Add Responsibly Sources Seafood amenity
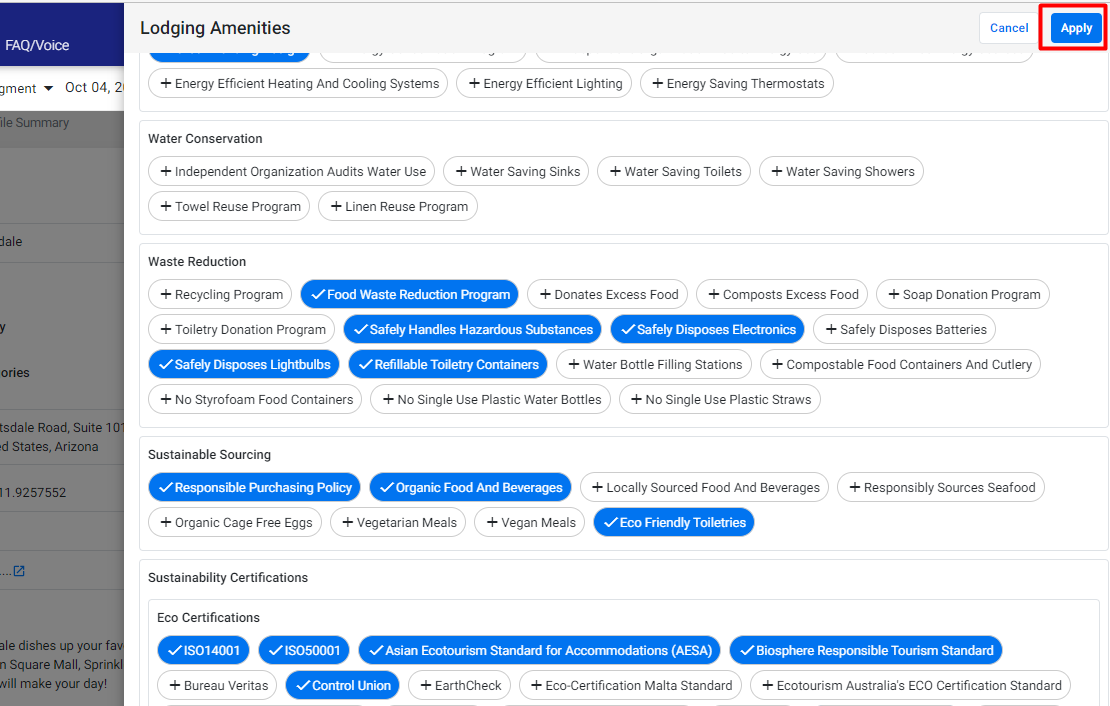This screenshot has height=706, width=1110. [x=941, y=487]
